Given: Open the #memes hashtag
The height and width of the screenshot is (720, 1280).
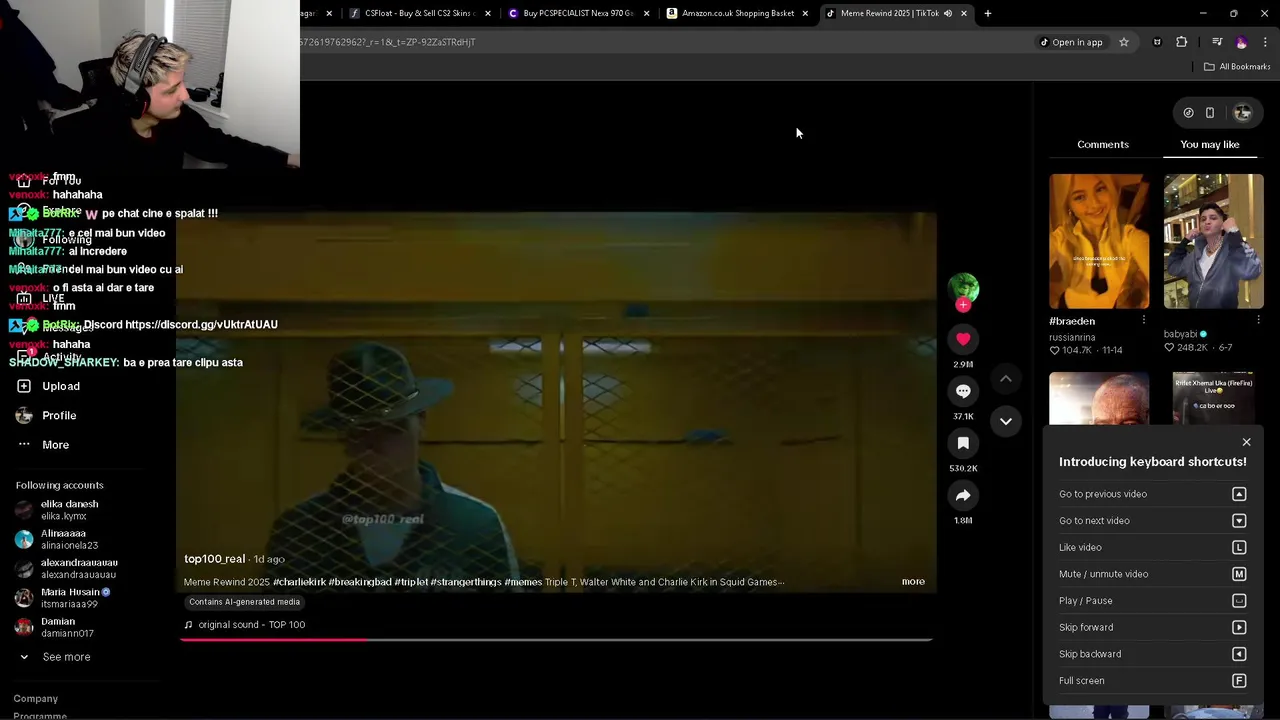Looking at the screenshot, I should click(523, 582).
